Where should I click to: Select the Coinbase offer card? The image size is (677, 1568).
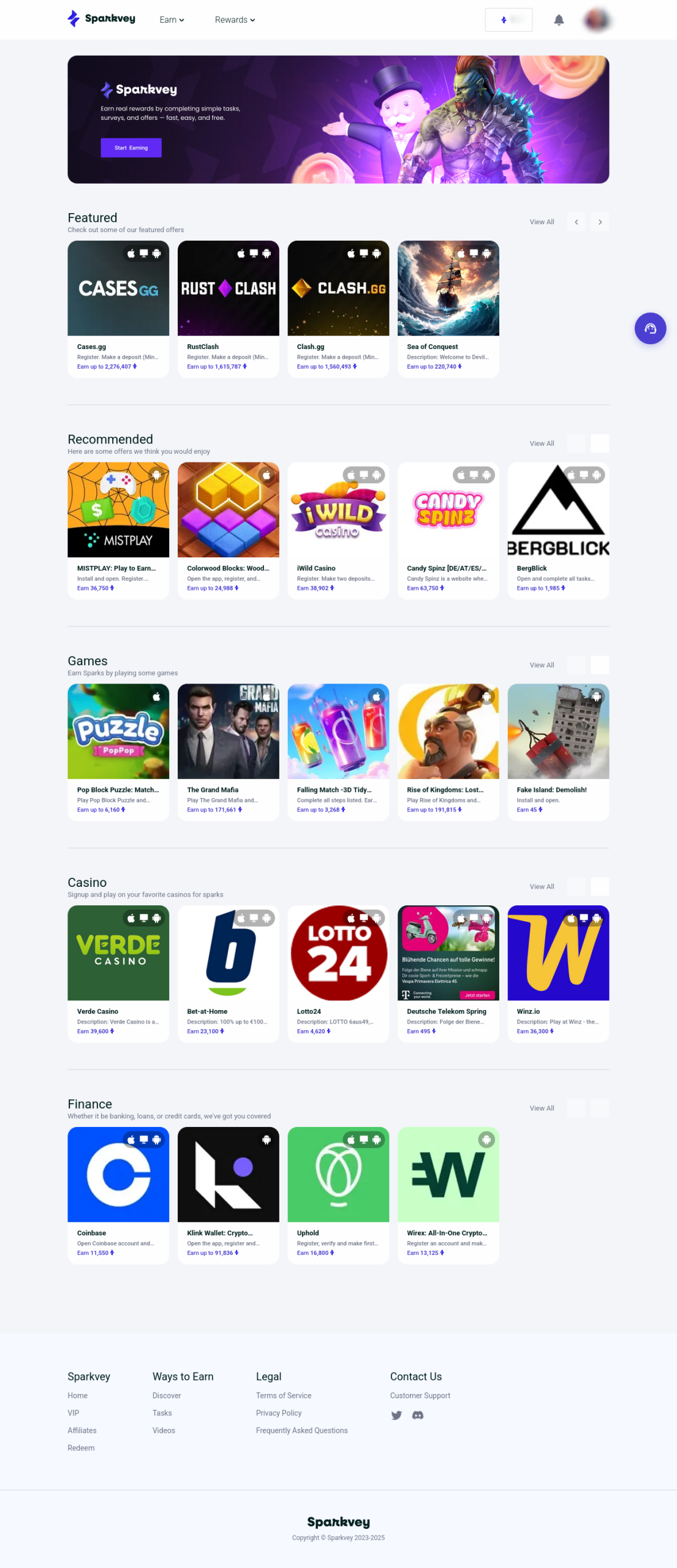(118, 1196)
